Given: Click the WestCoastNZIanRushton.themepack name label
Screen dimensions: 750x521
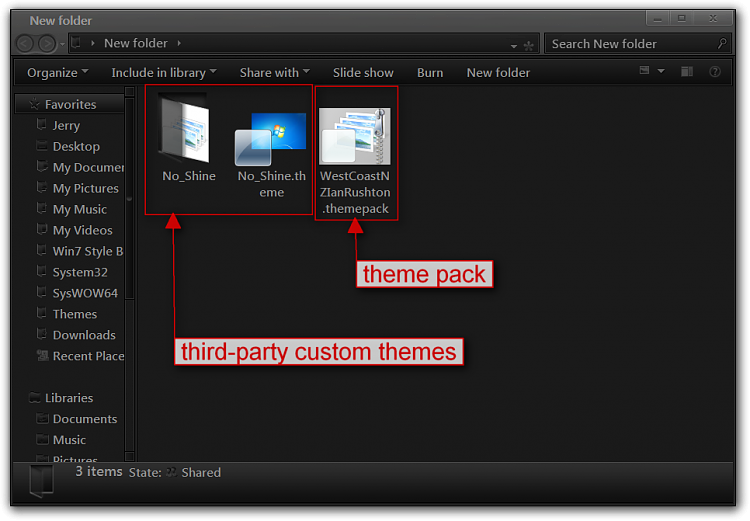Looking at the screenshot, I should [355, 192].
